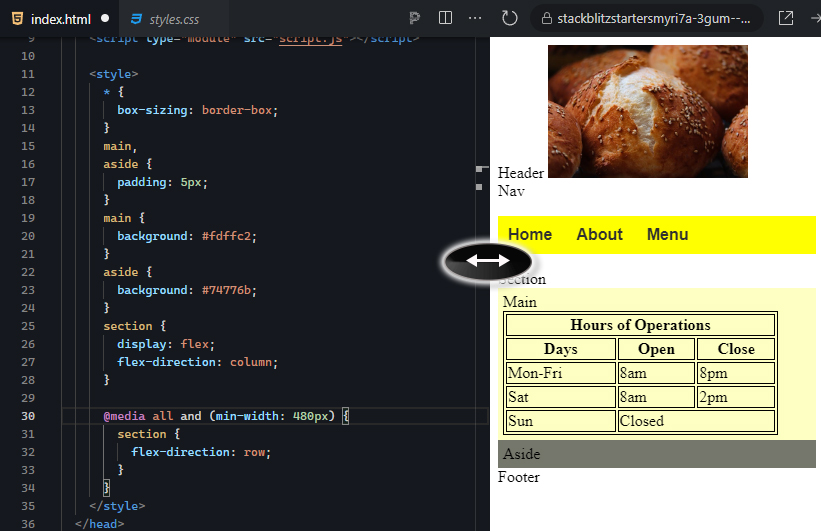Click the unsaved dot on index.html tab

(x=105, y=18)
